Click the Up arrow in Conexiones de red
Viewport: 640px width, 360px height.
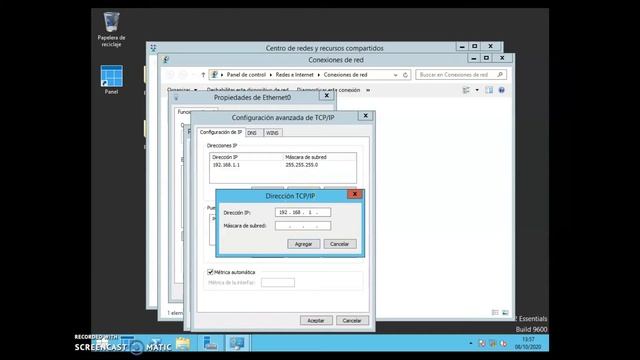(203, 75)
